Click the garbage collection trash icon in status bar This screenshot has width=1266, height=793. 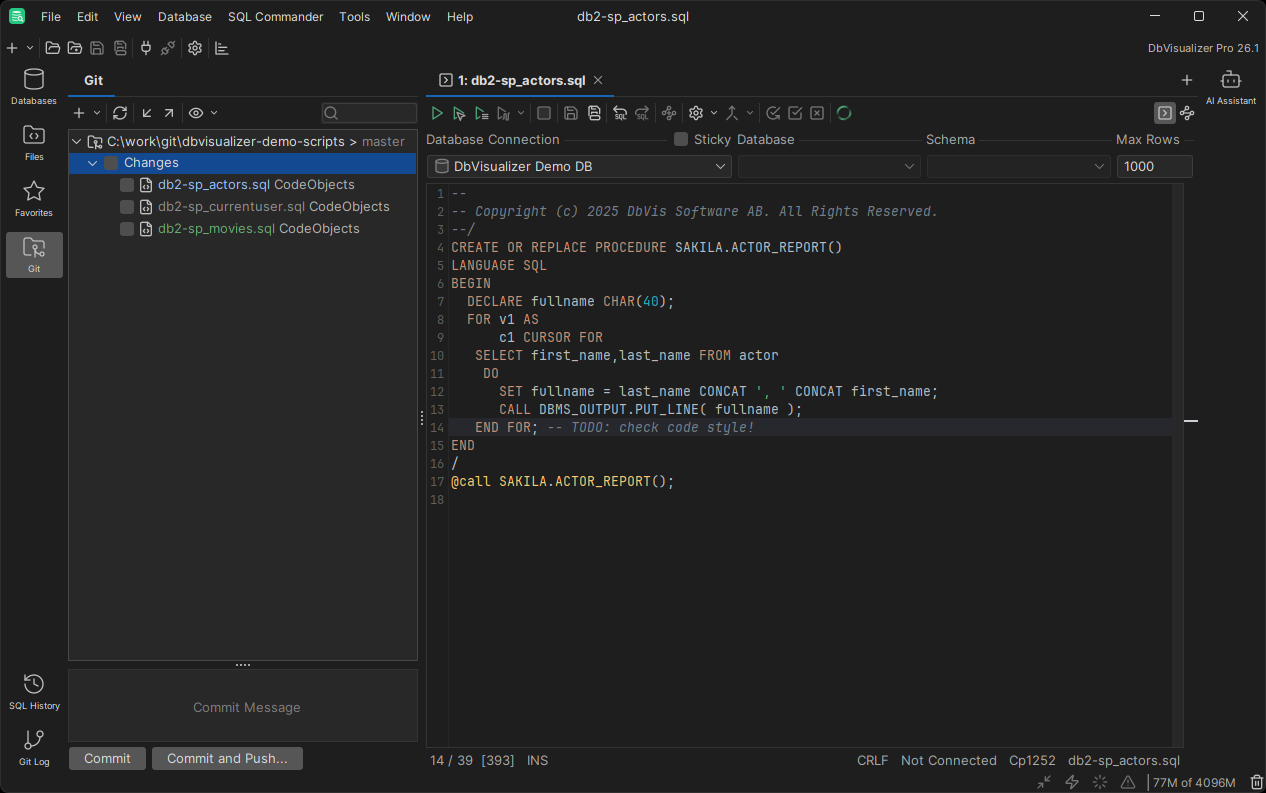click(1256, 782)
